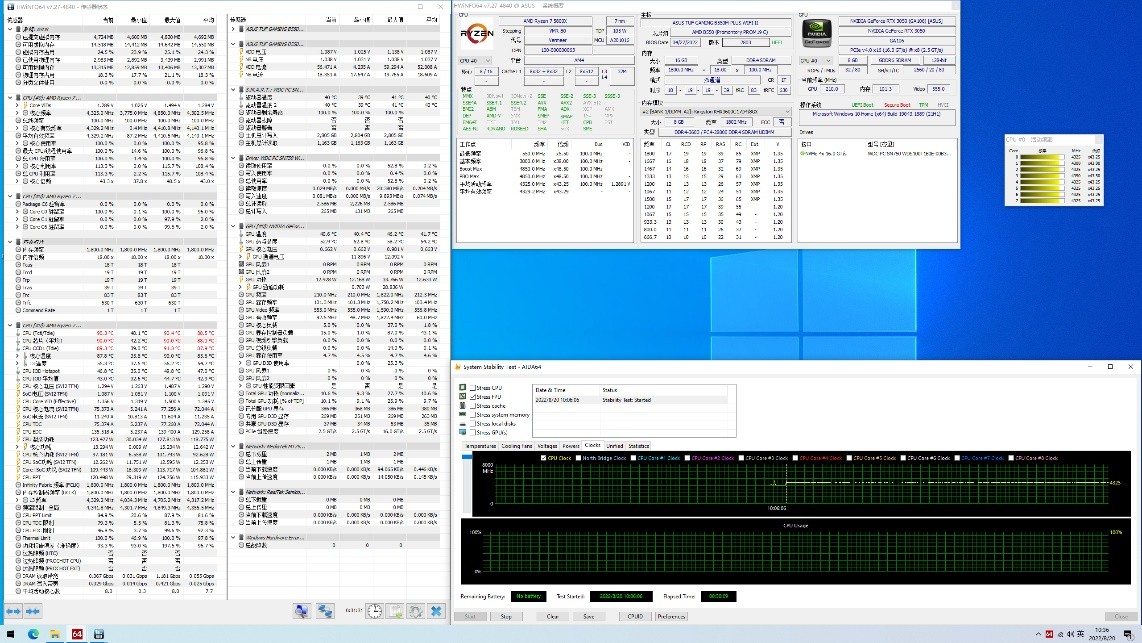Click the logging report icon in HWiNFO toolbar

click(394, 612)
